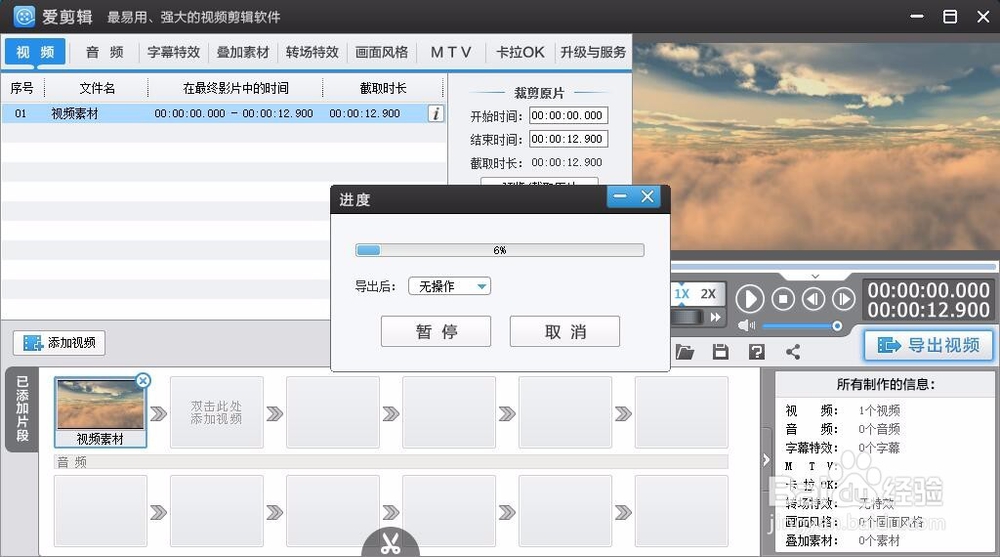Step to next frame button
Screen dimensions: 1000x557
point(843,299)
